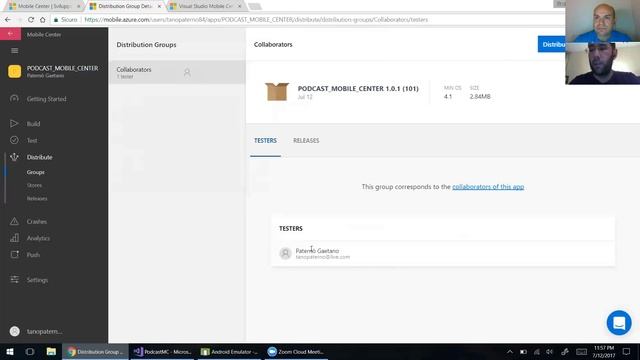Click the Push notification icon
Screen dimensions: 640x360
tap(14, 254)
